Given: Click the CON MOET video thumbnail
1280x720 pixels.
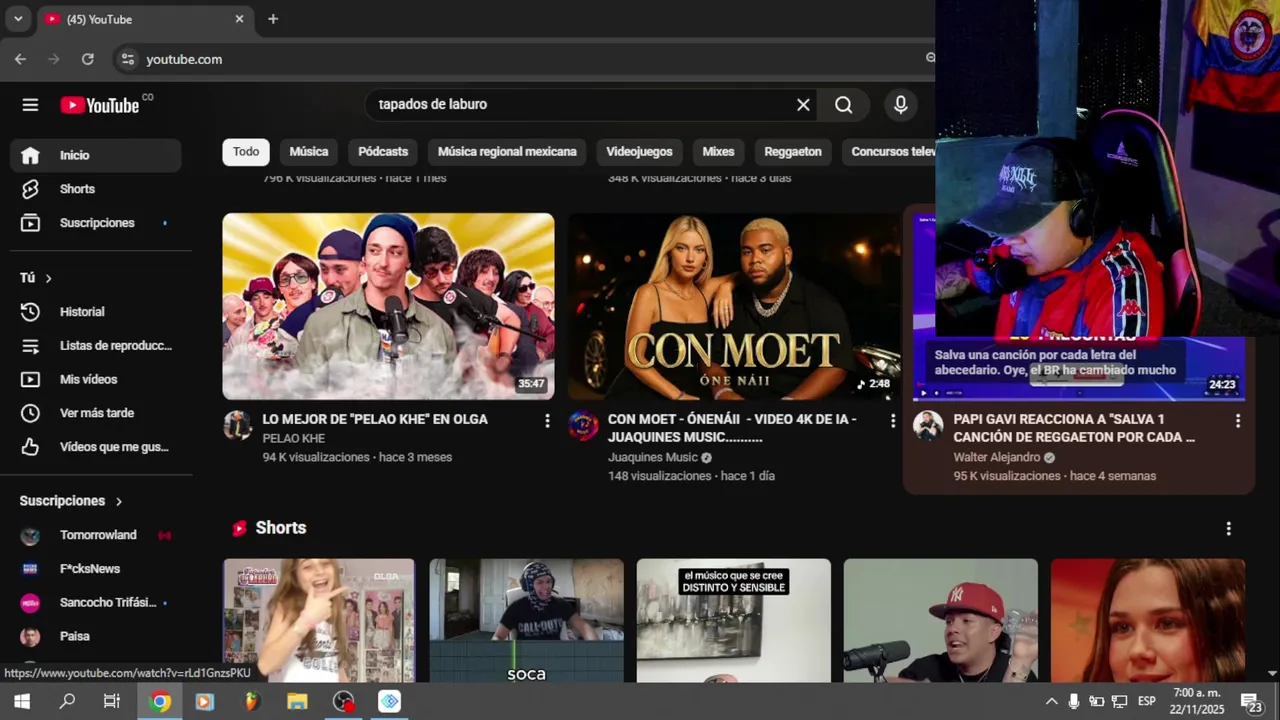Looking at the screenshot, I should 735,306.
